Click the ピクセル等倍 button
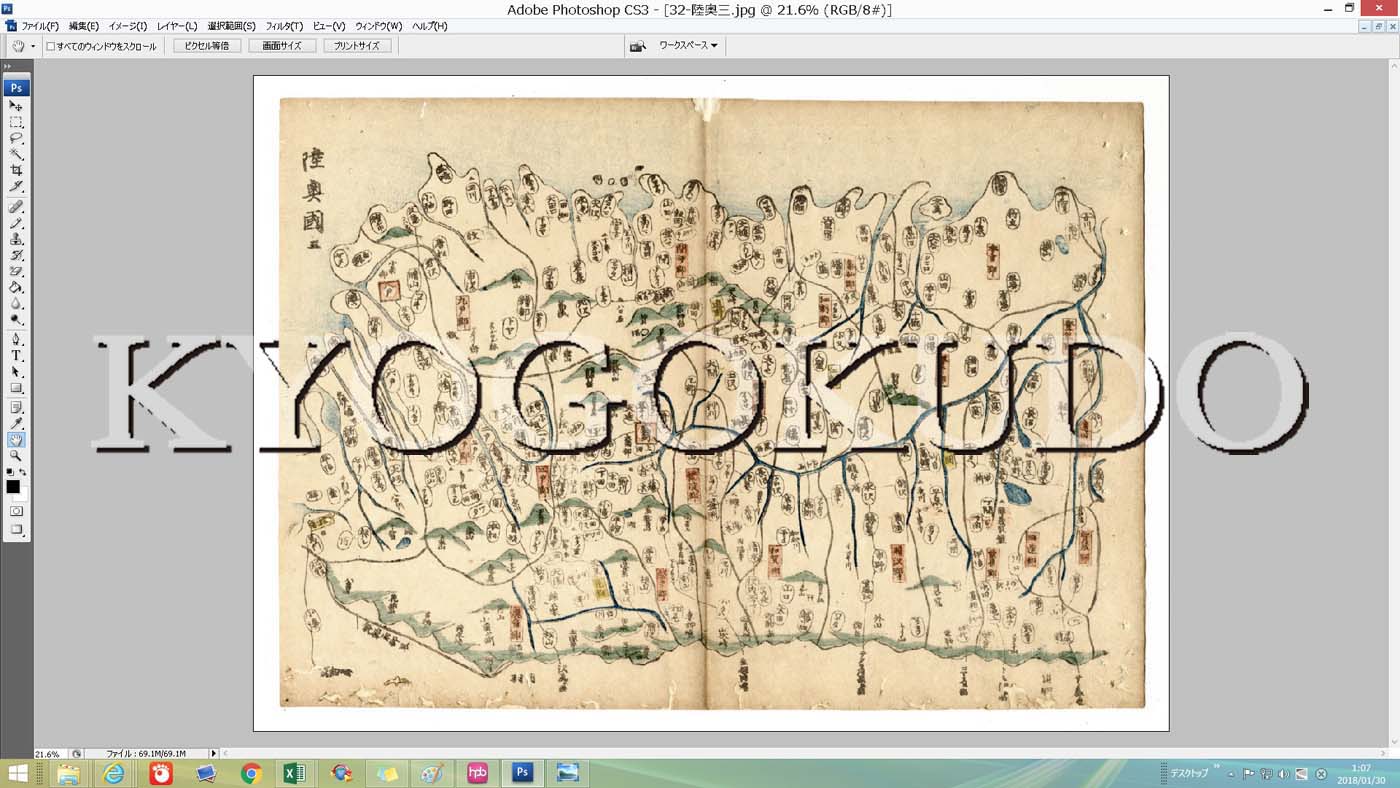 tap(207, 46)
